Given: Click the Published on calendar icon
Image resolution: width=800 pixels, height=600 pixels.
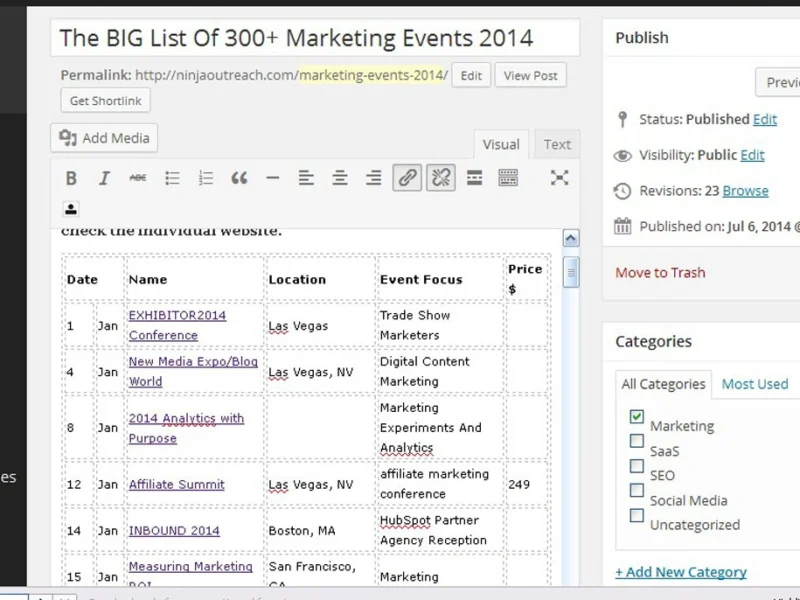Looking at the screenshot, I should (622, 226).
